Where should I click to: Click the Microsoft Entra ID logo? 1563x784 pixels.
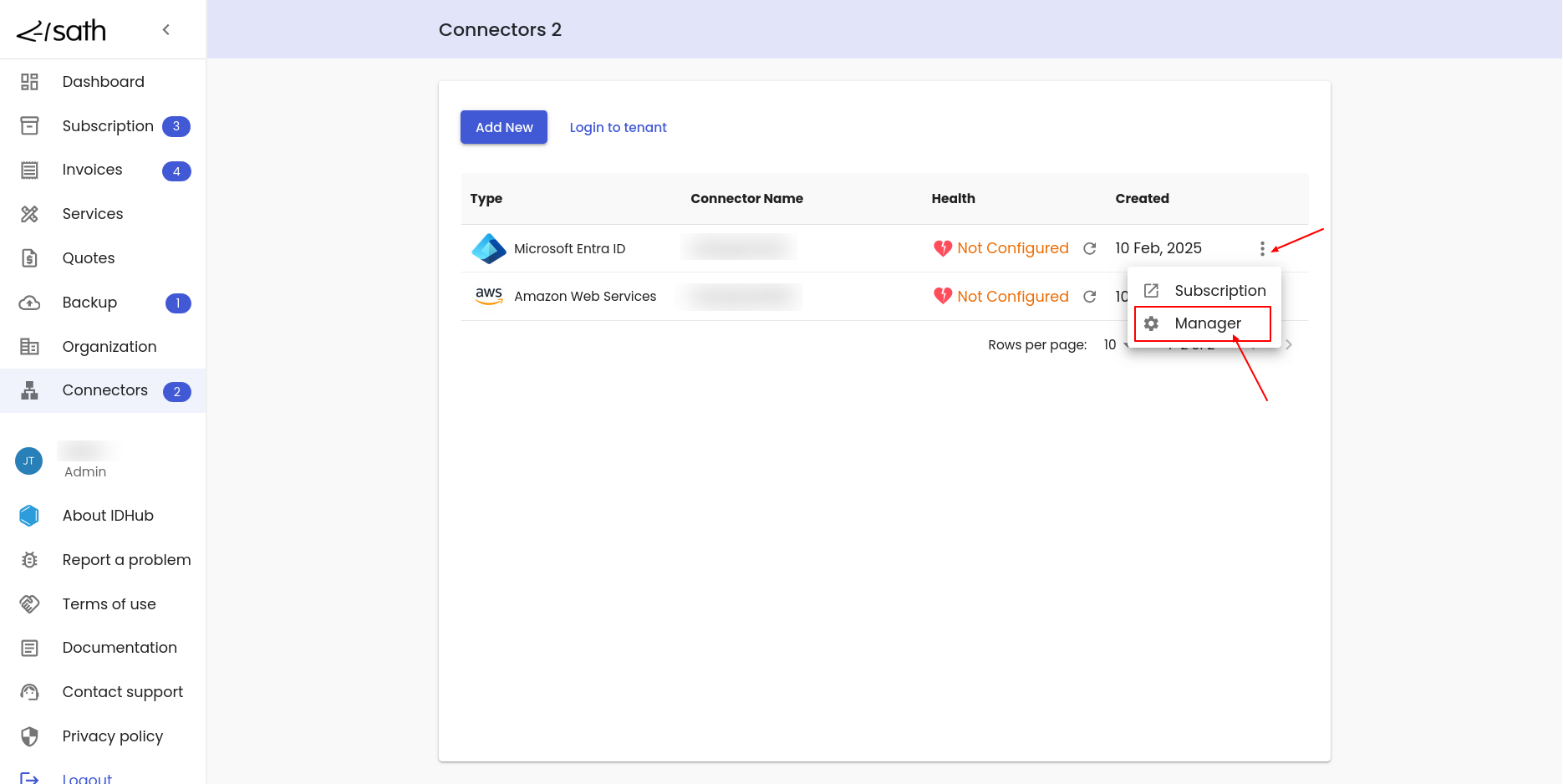[x=489, y=248]
